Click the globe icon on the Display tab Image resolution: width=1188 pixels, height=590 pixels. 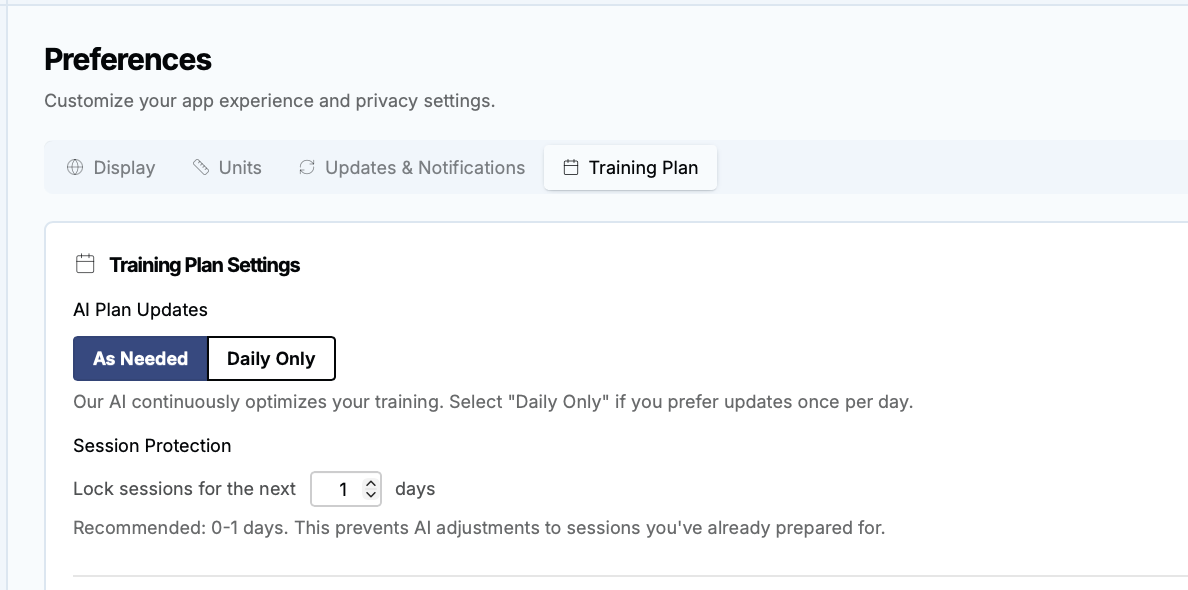click(x=74, y=168)
